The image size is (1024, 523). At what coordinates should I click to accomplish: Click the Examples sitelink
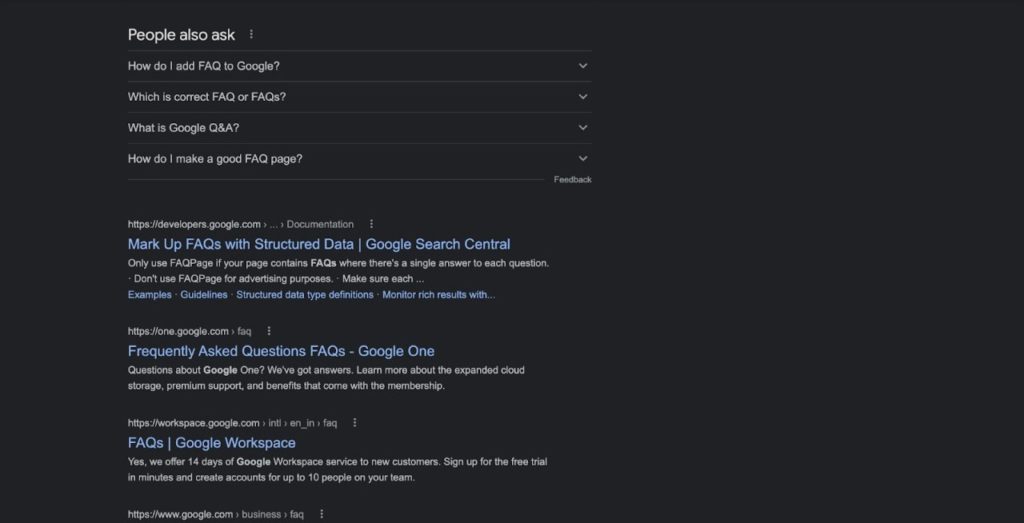click(150, 295)
